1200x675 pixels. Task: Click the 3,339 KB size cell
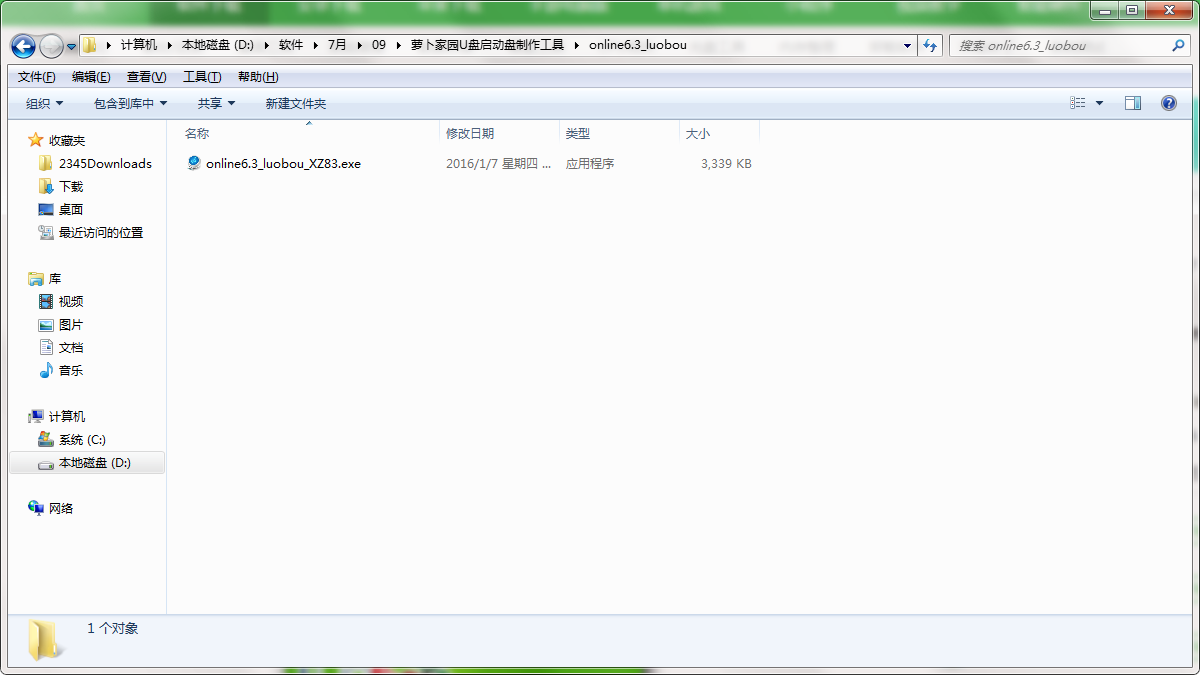click(x=727, y=163)
